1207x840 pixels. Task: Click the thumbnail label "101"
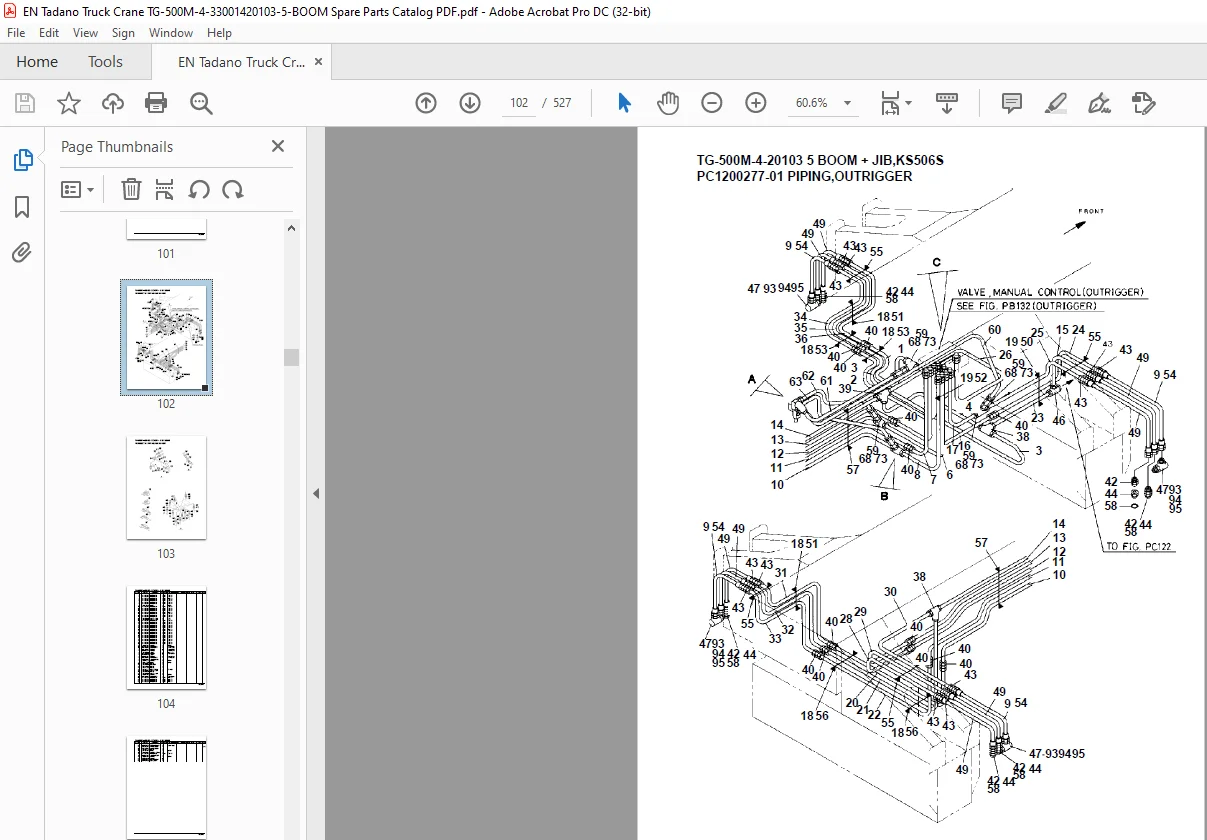[166, 254]
